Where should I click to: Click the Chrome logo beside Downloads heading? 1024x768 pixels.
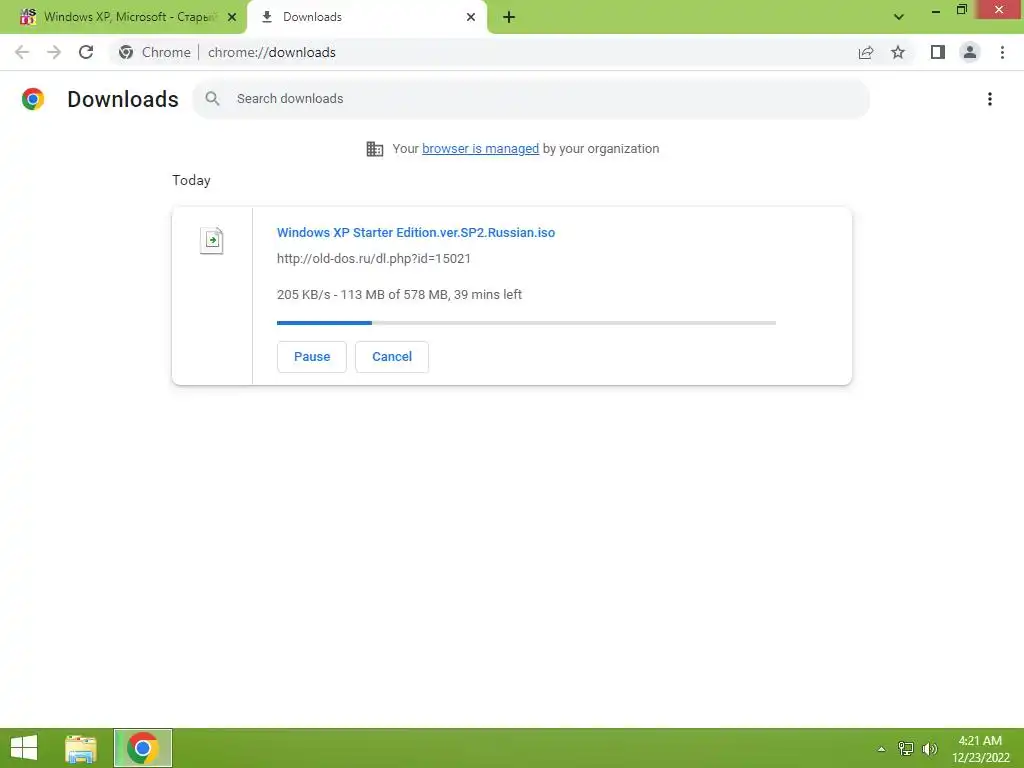pyautogui.click(x=33, y=99)
